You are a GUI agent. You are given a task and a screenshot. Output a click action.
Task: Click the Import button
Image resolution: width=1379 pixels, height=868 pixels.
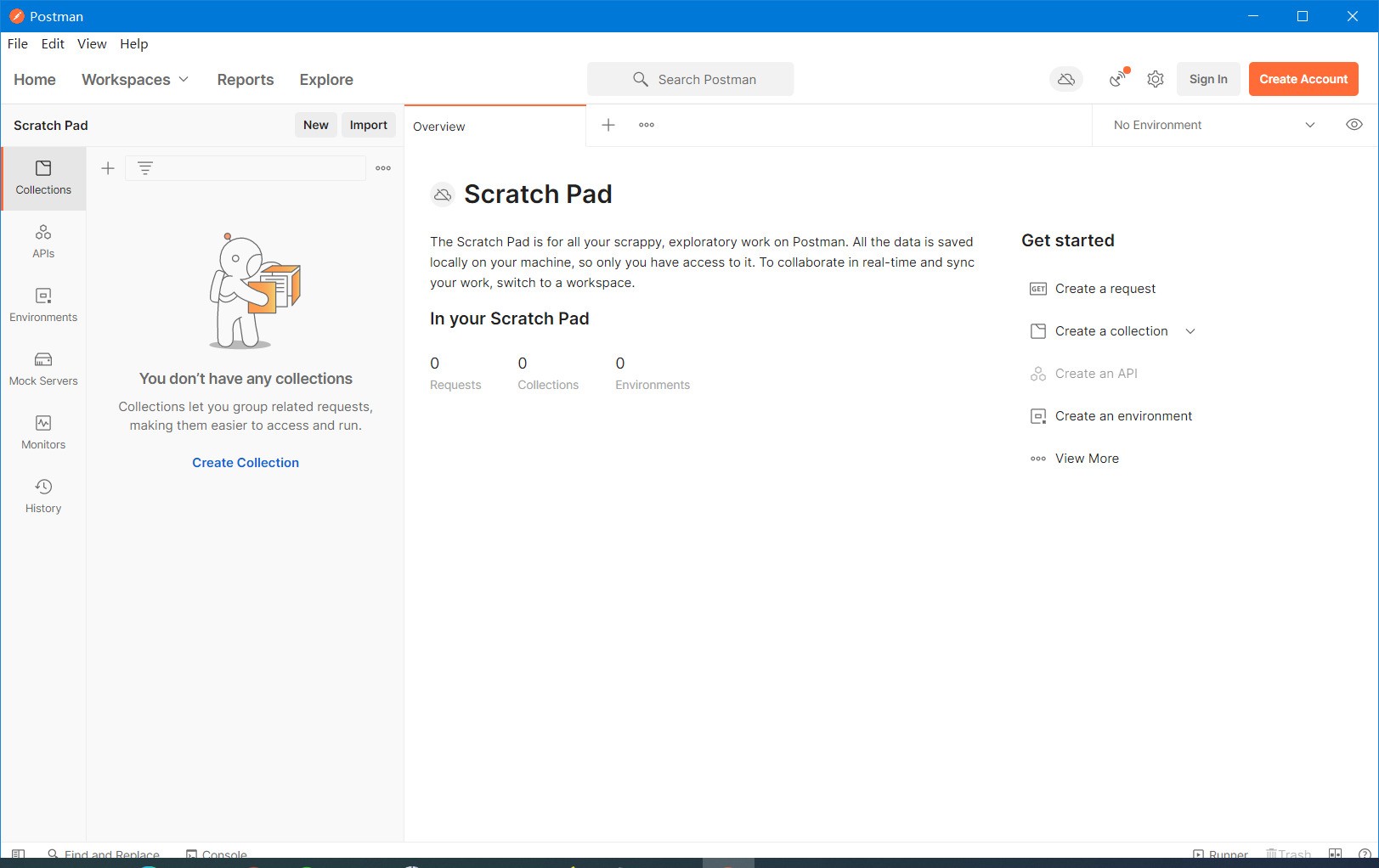369,125
